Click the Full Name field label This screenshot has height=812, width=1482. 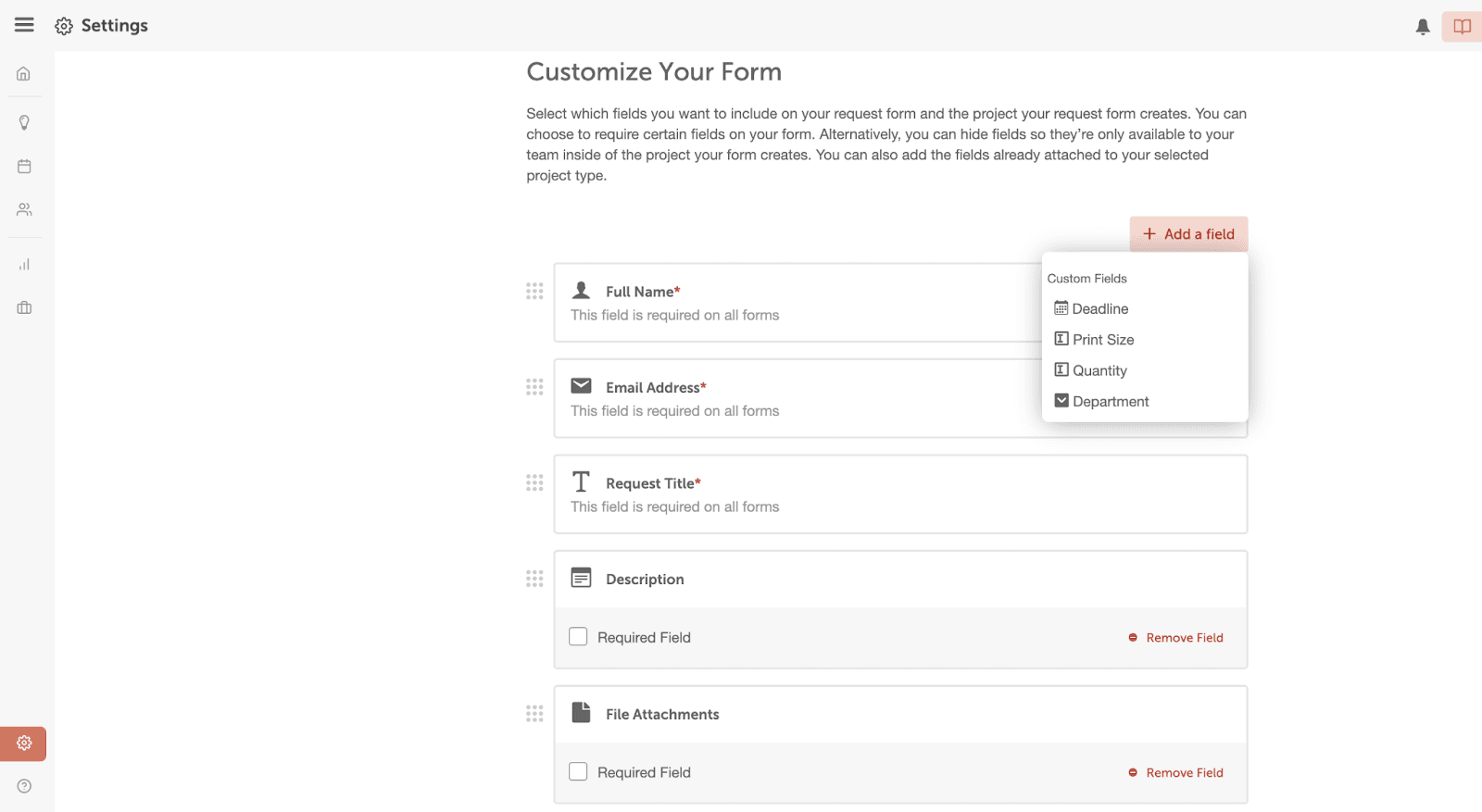(x=643, y=292)
